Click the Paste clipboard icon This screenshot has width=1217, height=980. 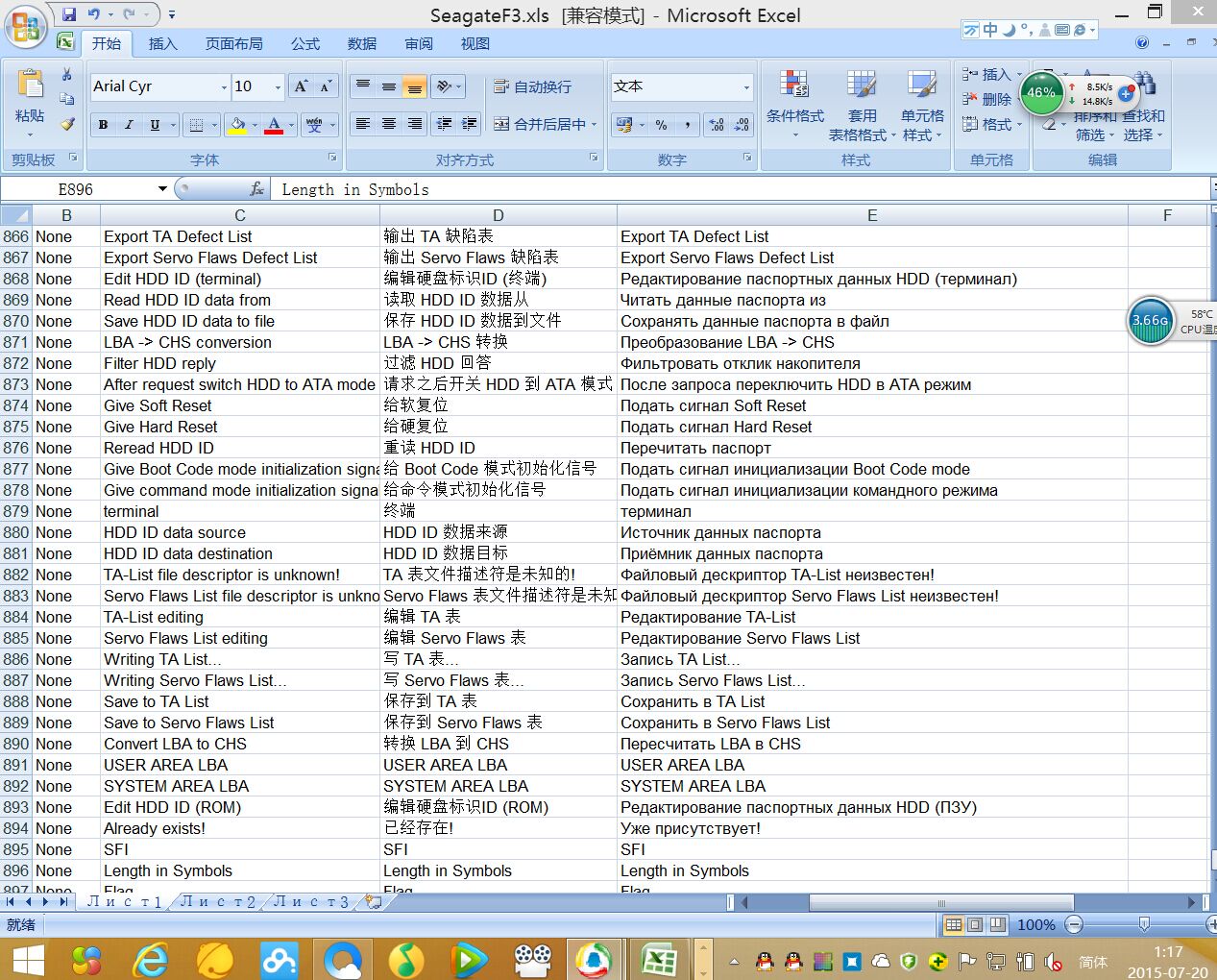coord(30,85)
